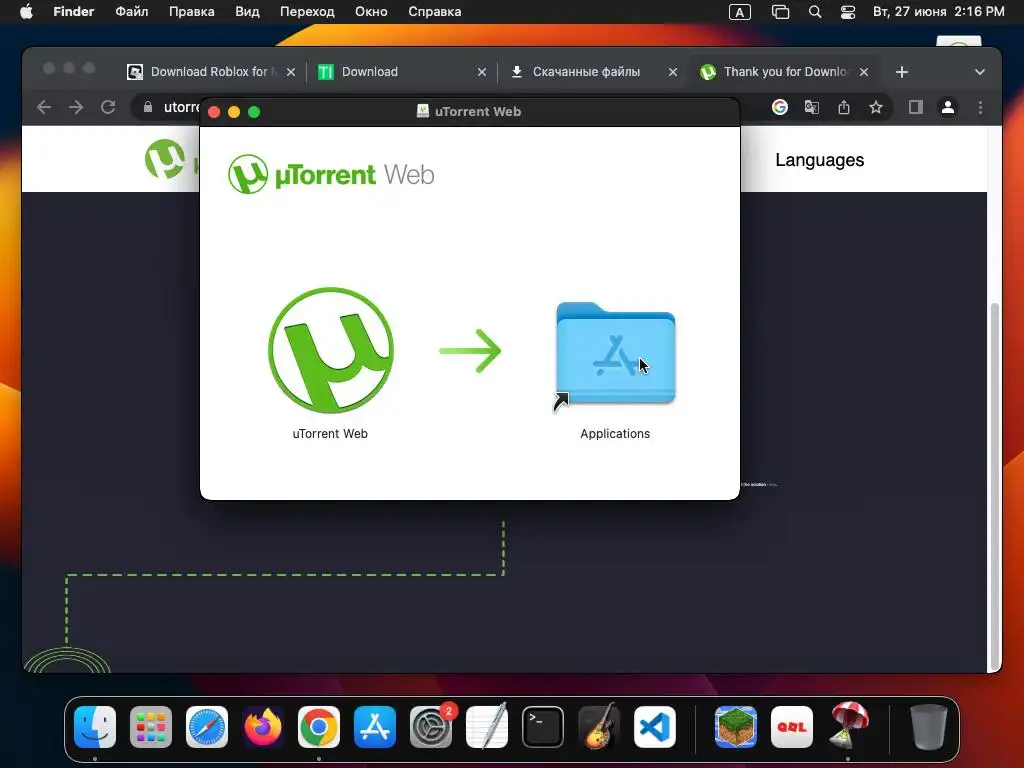The image size is (1024, 768).
Task: Expand Chrome tab search chevron
Action: click(980, 72)
